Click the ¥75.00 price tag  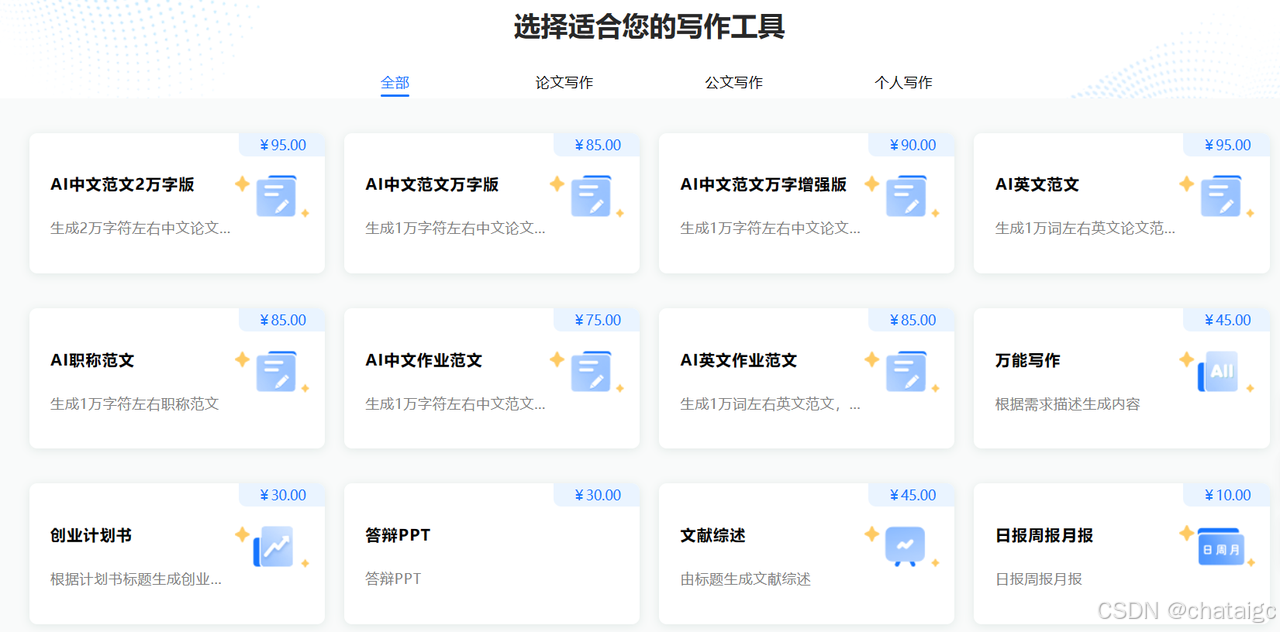[598, 320]
